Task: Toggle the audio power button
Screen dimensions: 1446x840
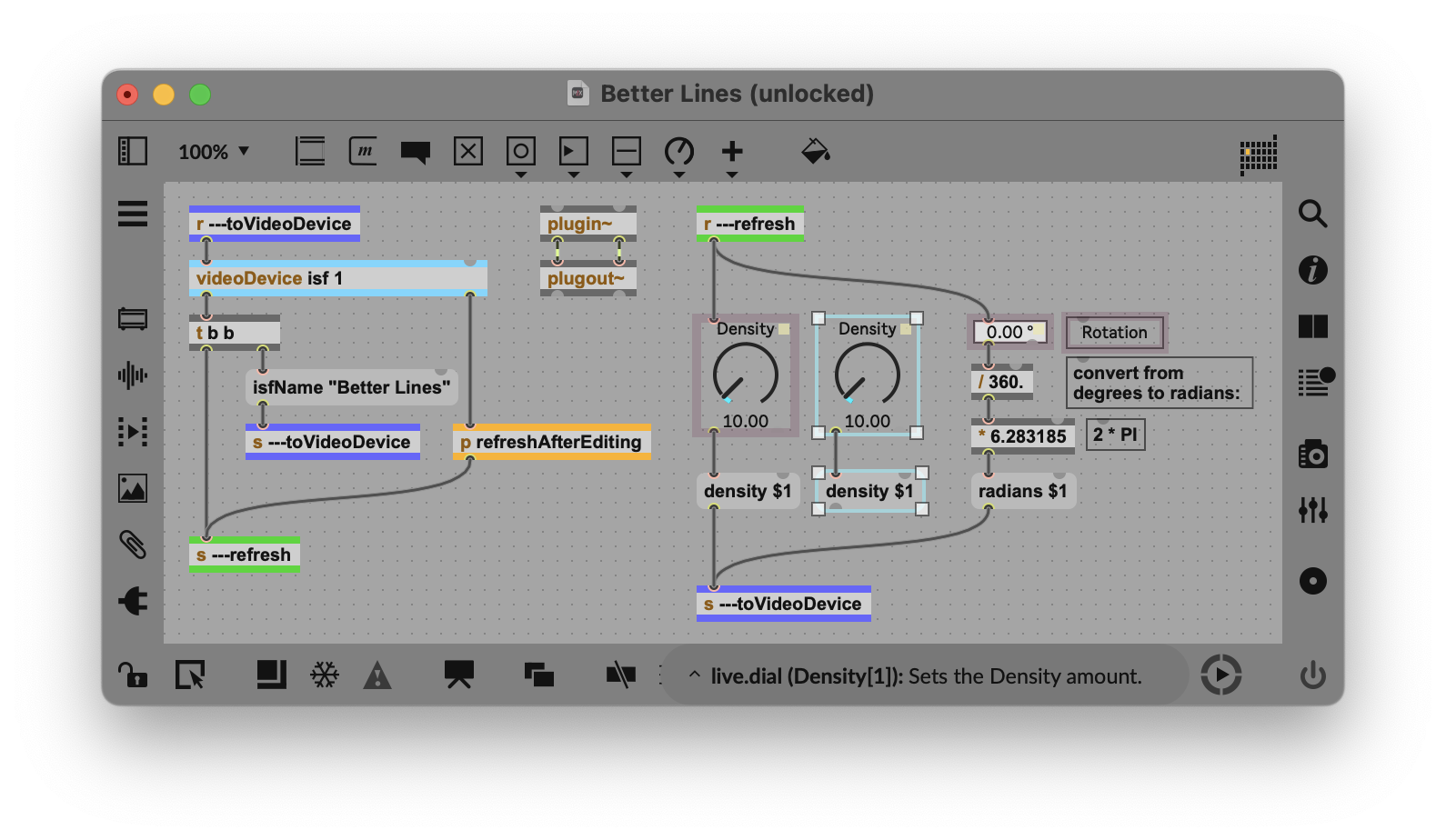Action: pos(1312,675)
